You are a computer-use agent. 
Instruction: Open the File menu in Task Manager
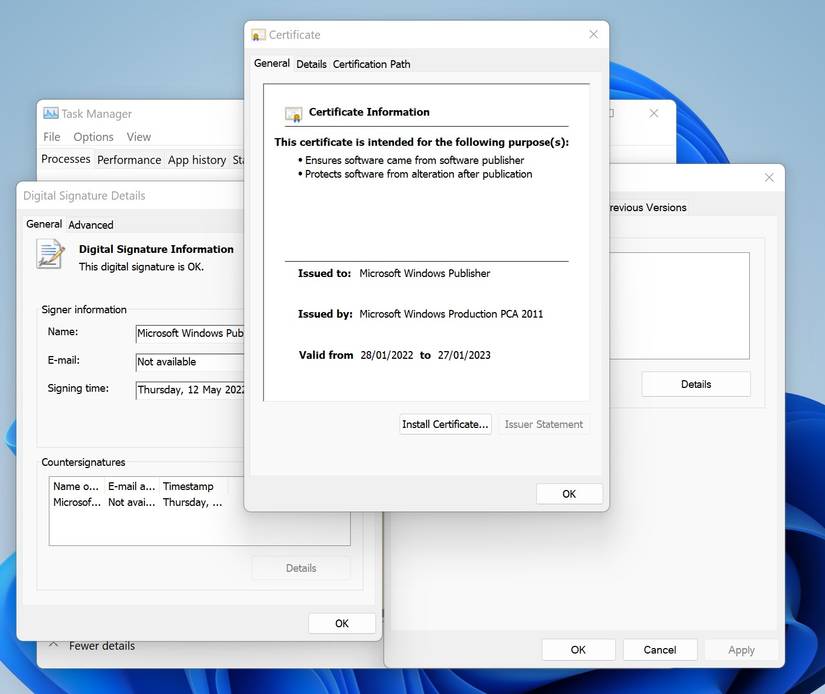[x=51, y=136]
